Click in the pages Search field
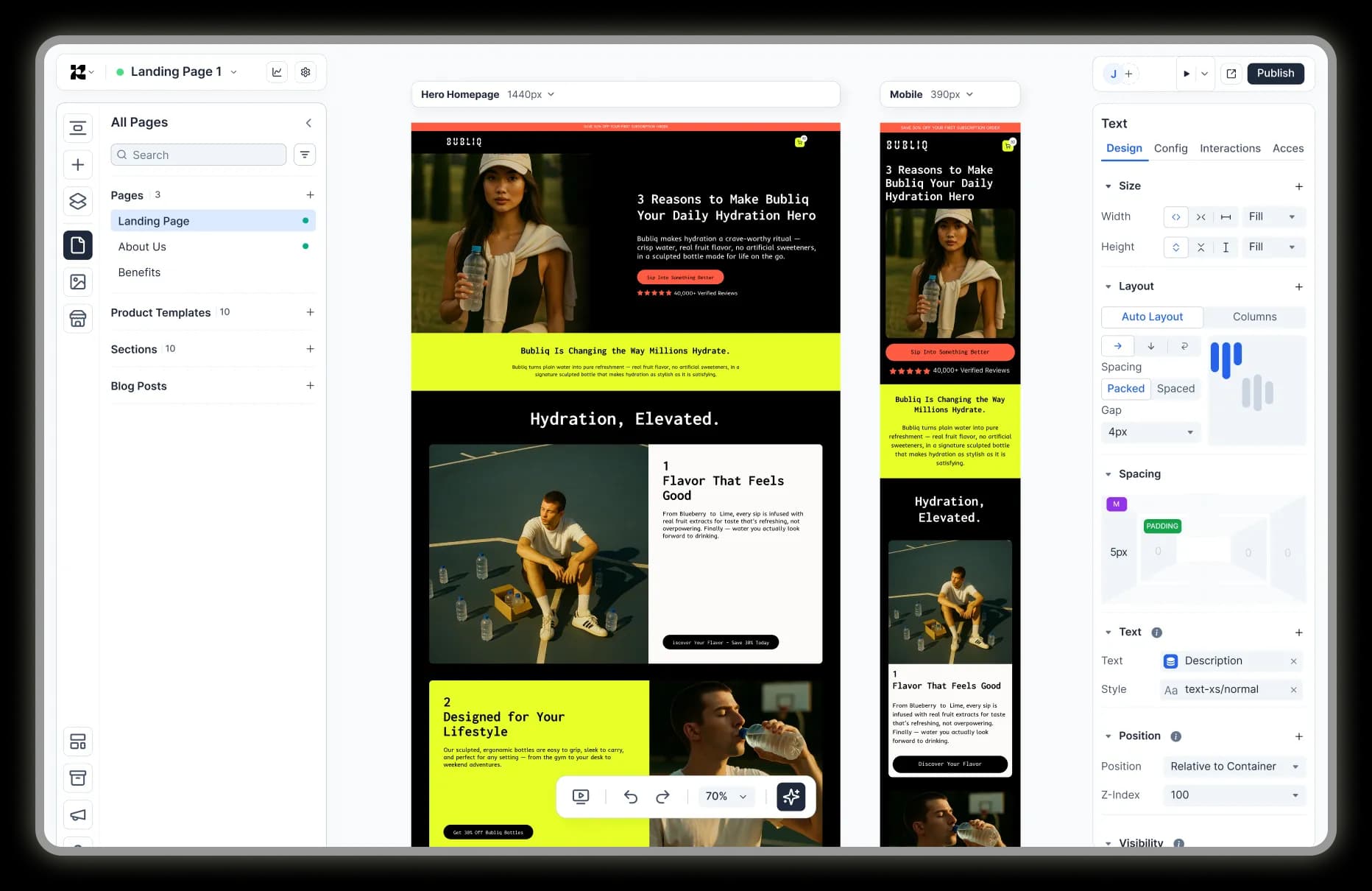The width and height of the screenshot is (1372, 891). [x=199, y=155]
